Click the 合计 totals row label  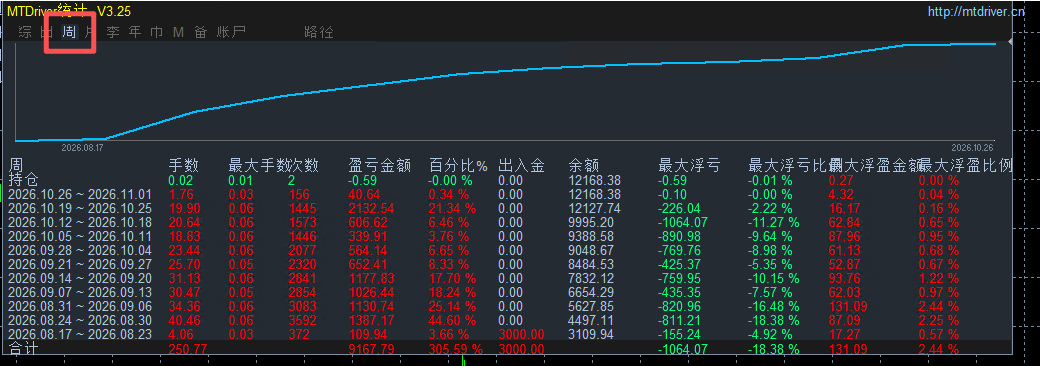click(x=24, y=349)
